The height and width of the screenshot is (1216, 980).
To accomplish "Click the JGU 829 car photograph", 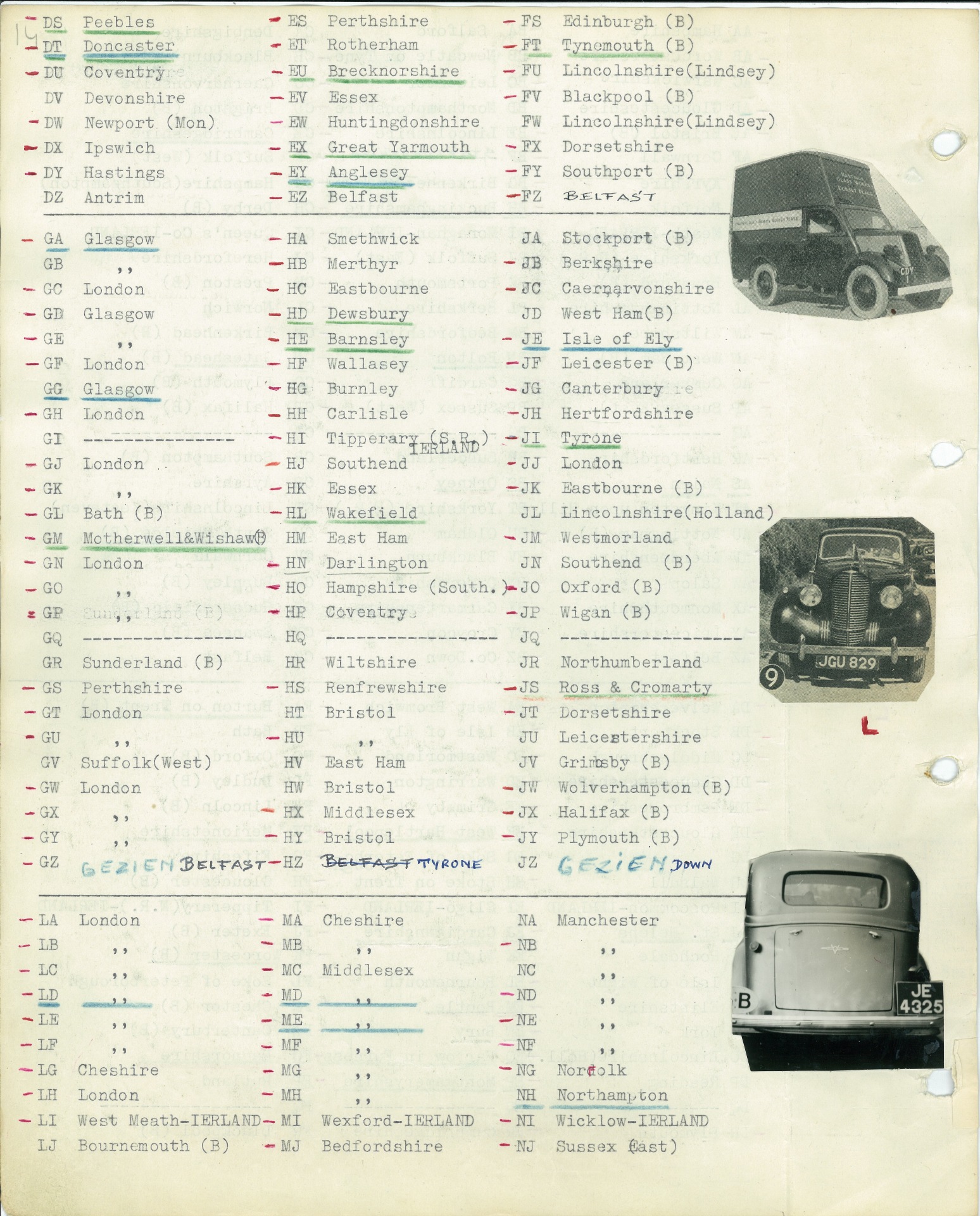I will [847, 611].
